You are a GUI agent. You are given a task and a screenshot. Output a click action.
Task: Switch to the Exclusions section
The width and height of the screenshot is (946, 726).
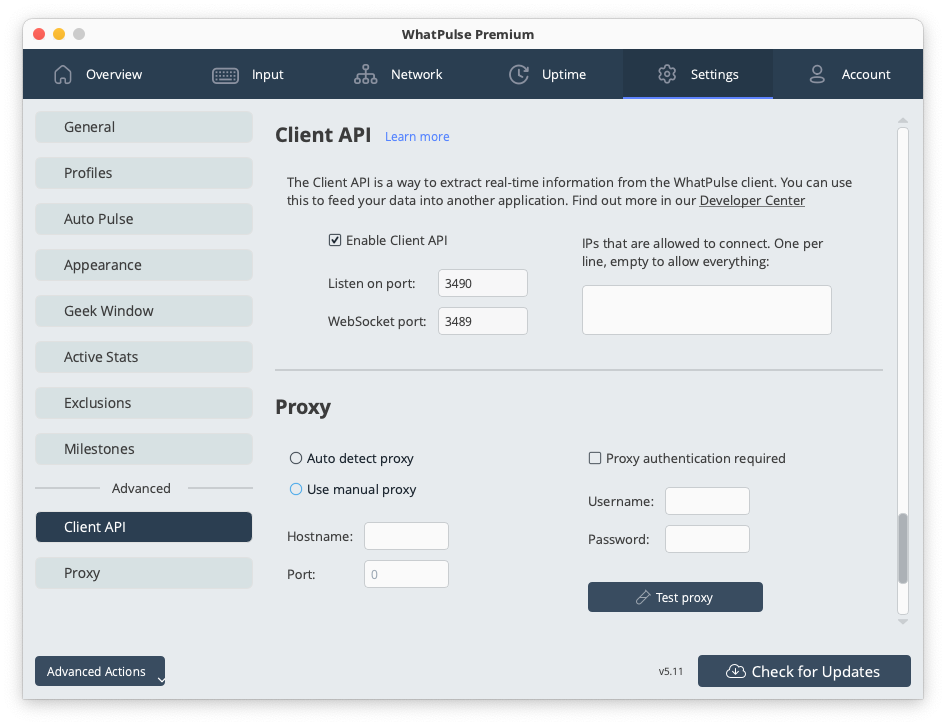(143, 403)
